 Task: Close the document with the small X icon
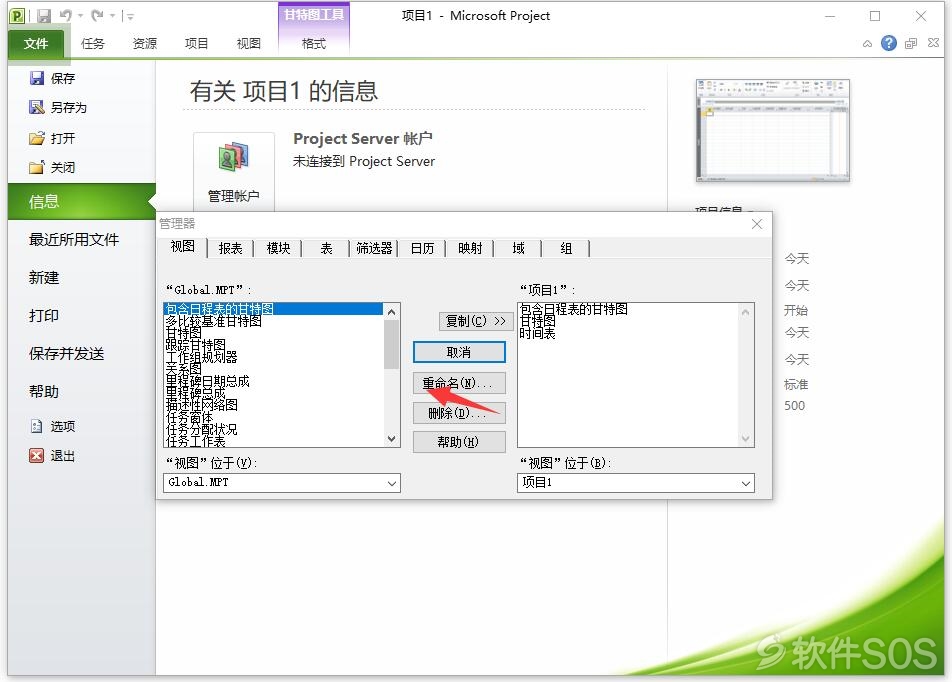tap(933, 43)
